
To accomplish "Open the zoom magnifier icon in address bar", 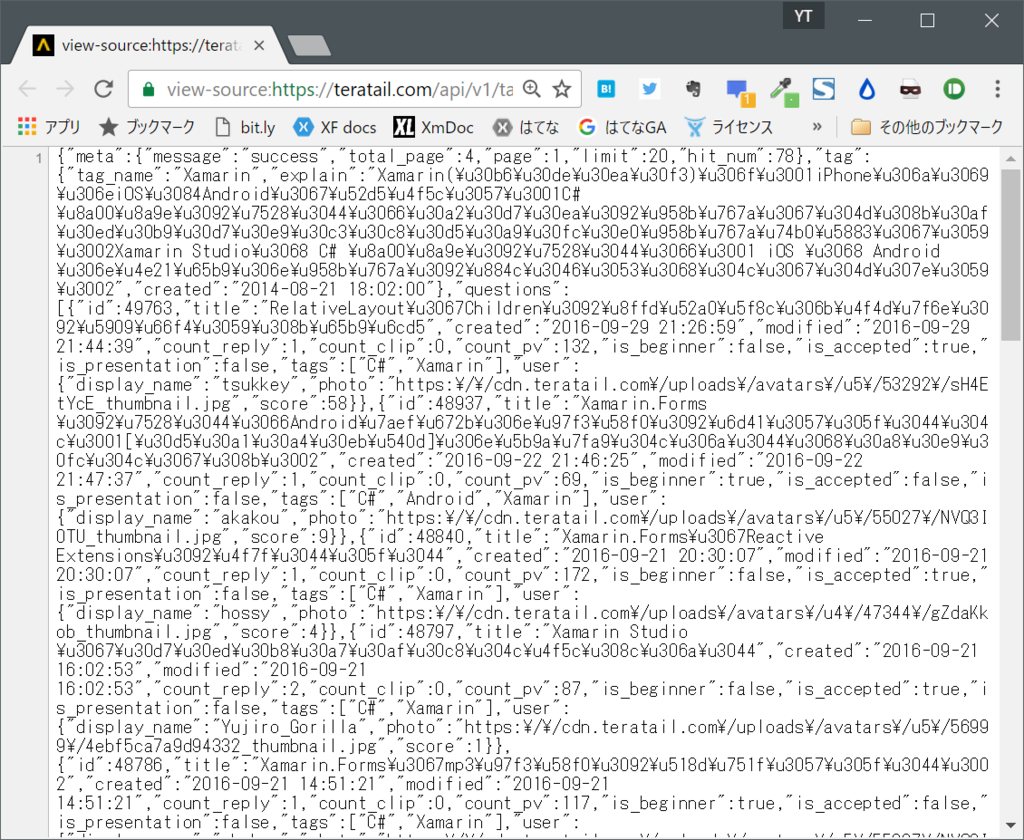I will [x=532, y=89].
